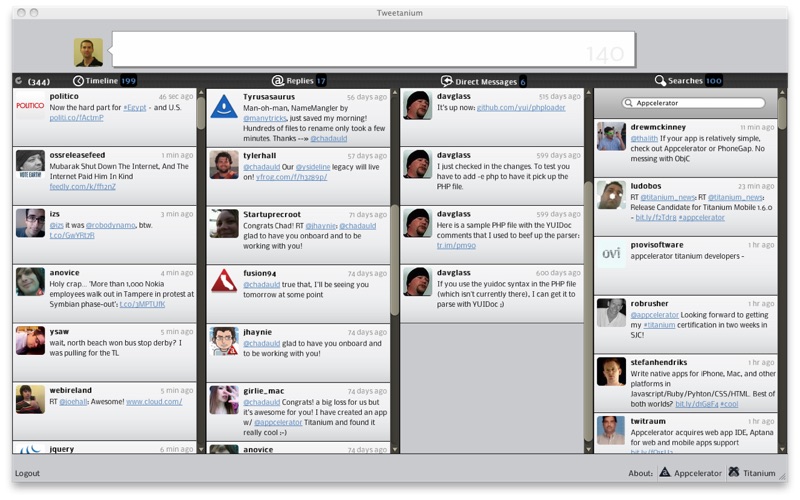
Task: Click drewmckinney's avatar in Searches
Action: pyautogui.click(x=611, y=137)
